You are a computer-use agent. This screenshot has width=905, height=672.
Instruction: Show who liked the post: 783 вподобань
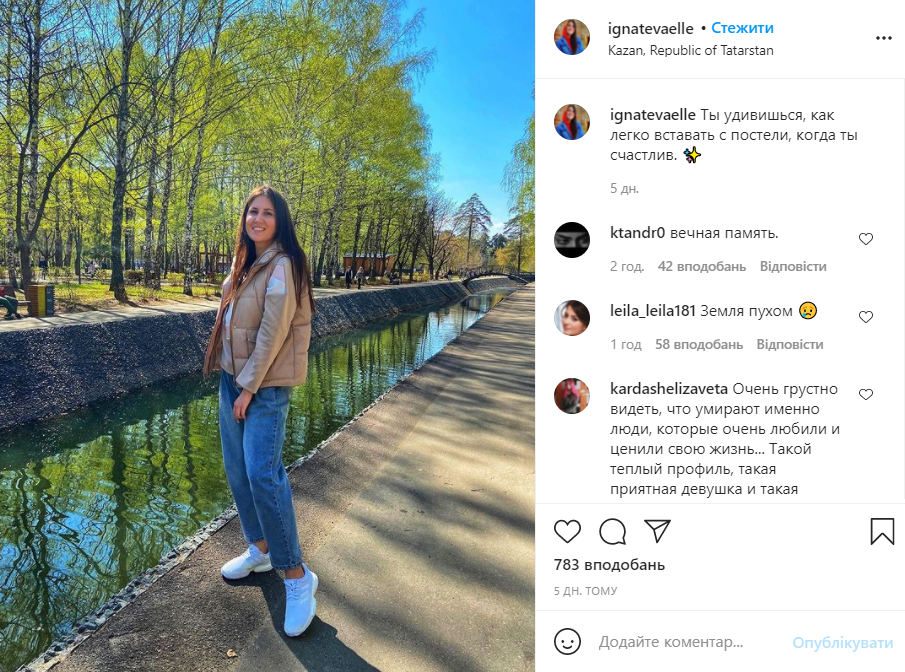coord(609,565)
